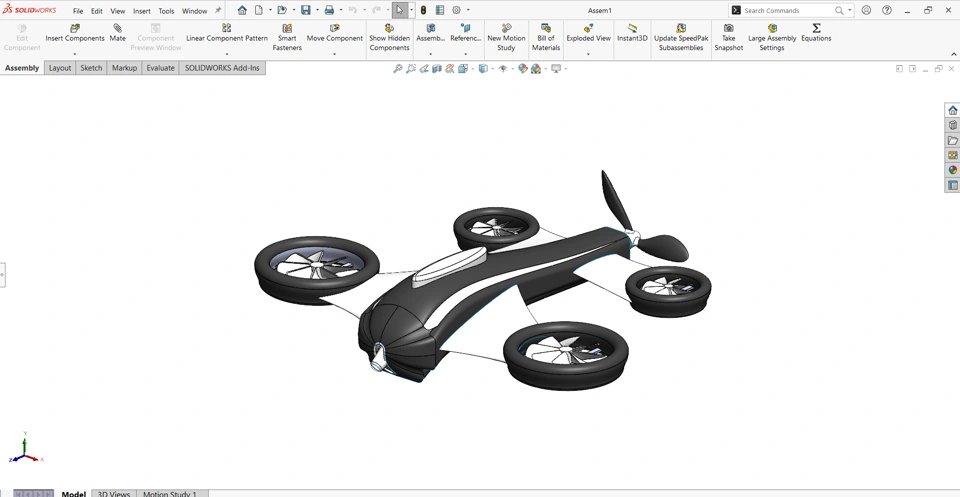Toggle Hide/Show Items eye icon
This screenshot has width=960, height=497.
pos(503,69)
